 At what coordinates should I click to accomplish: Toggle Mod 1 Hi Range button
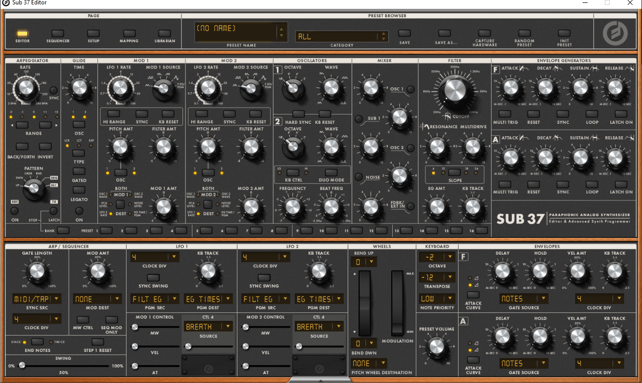tap(113, 114)
